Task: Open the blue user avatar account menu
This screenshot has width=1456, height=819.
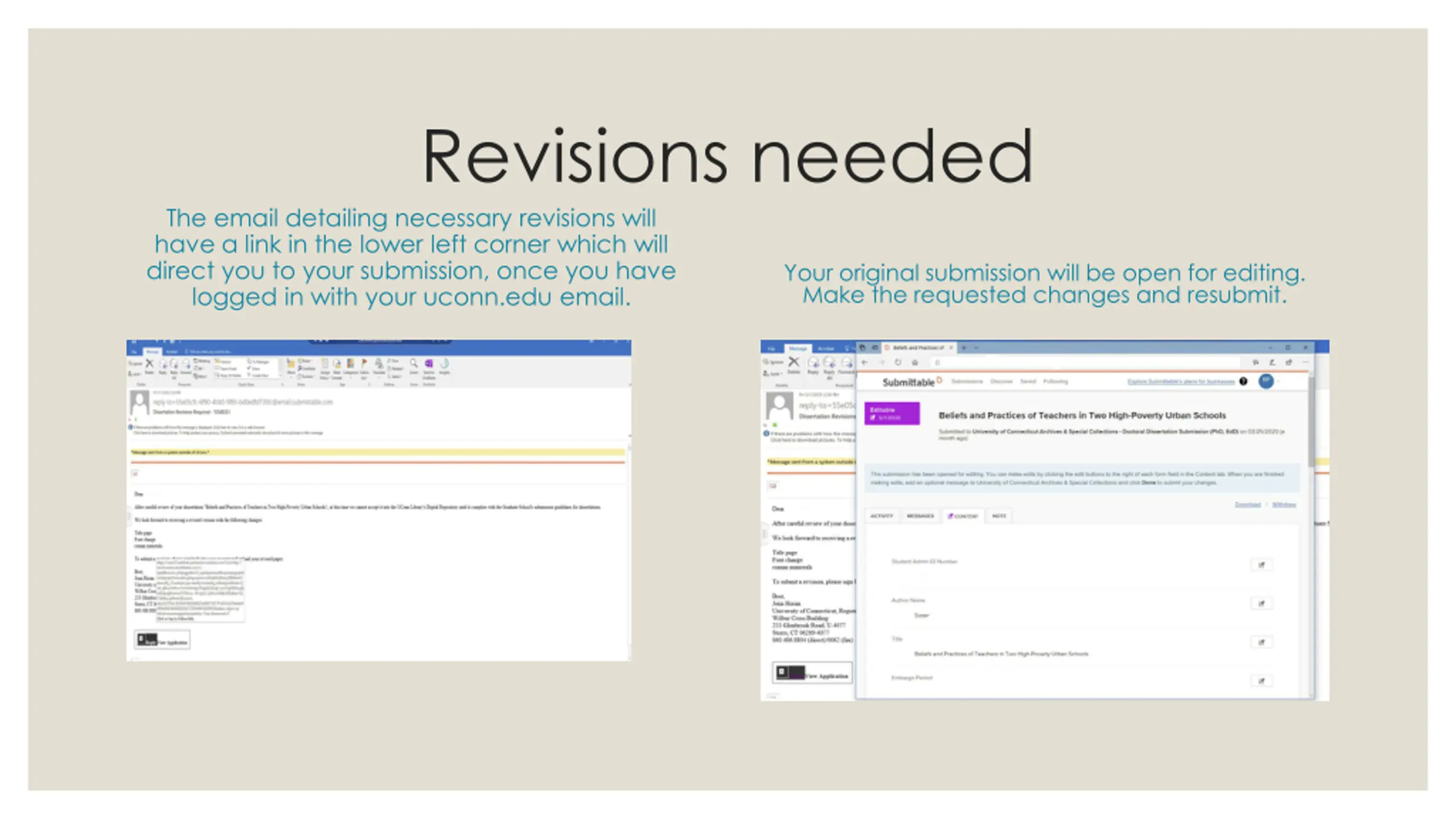Action: [1266, 381]
